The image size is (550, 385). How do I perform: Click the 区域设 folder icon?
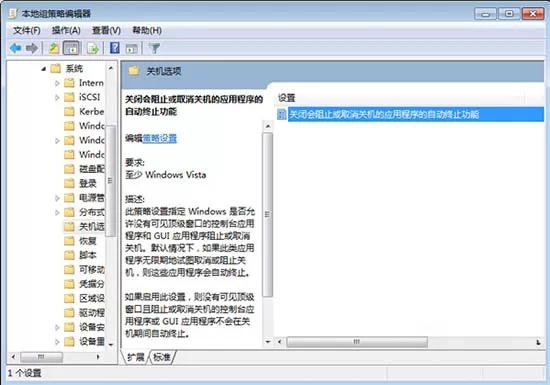[x=69, y=298]
